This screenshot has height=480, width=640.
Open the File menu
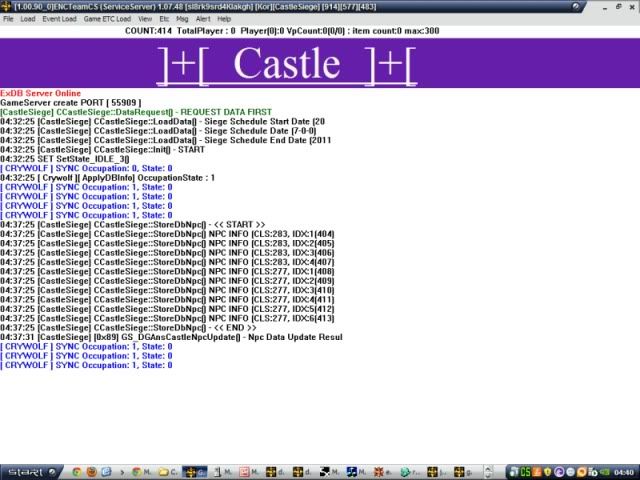click(x=8, y=19)
